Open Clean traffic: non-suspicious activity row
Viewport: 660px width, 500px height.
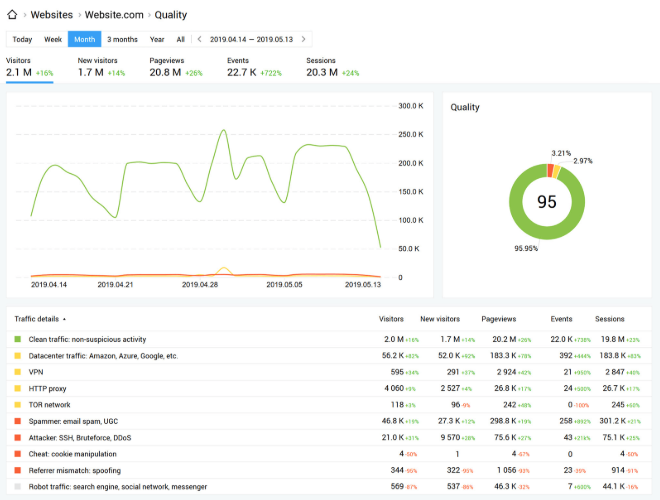pos(87,339)
